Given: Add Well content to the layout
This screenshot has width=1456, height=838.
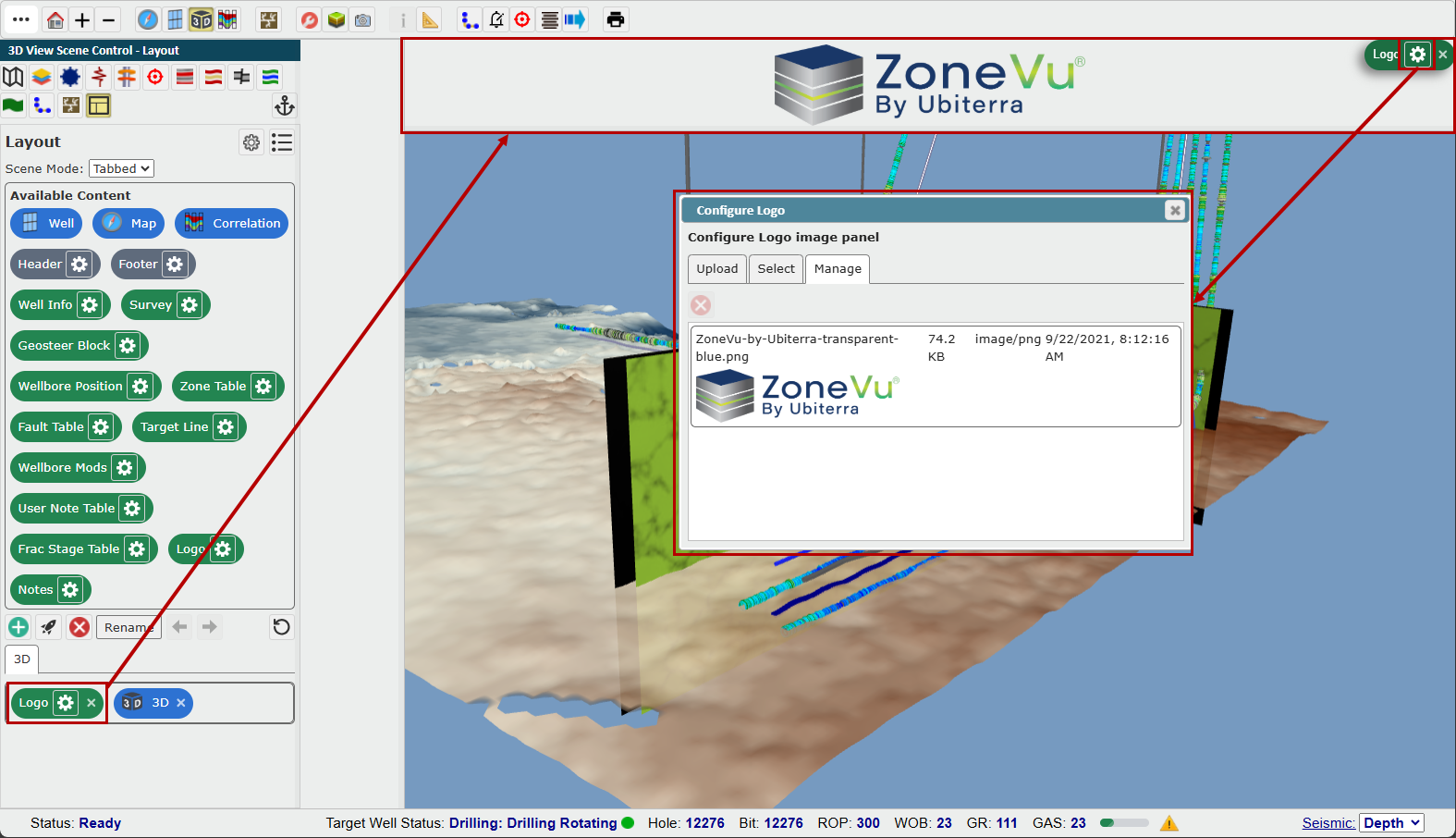Looking at the screenshot, I should (x=46, y=223).
